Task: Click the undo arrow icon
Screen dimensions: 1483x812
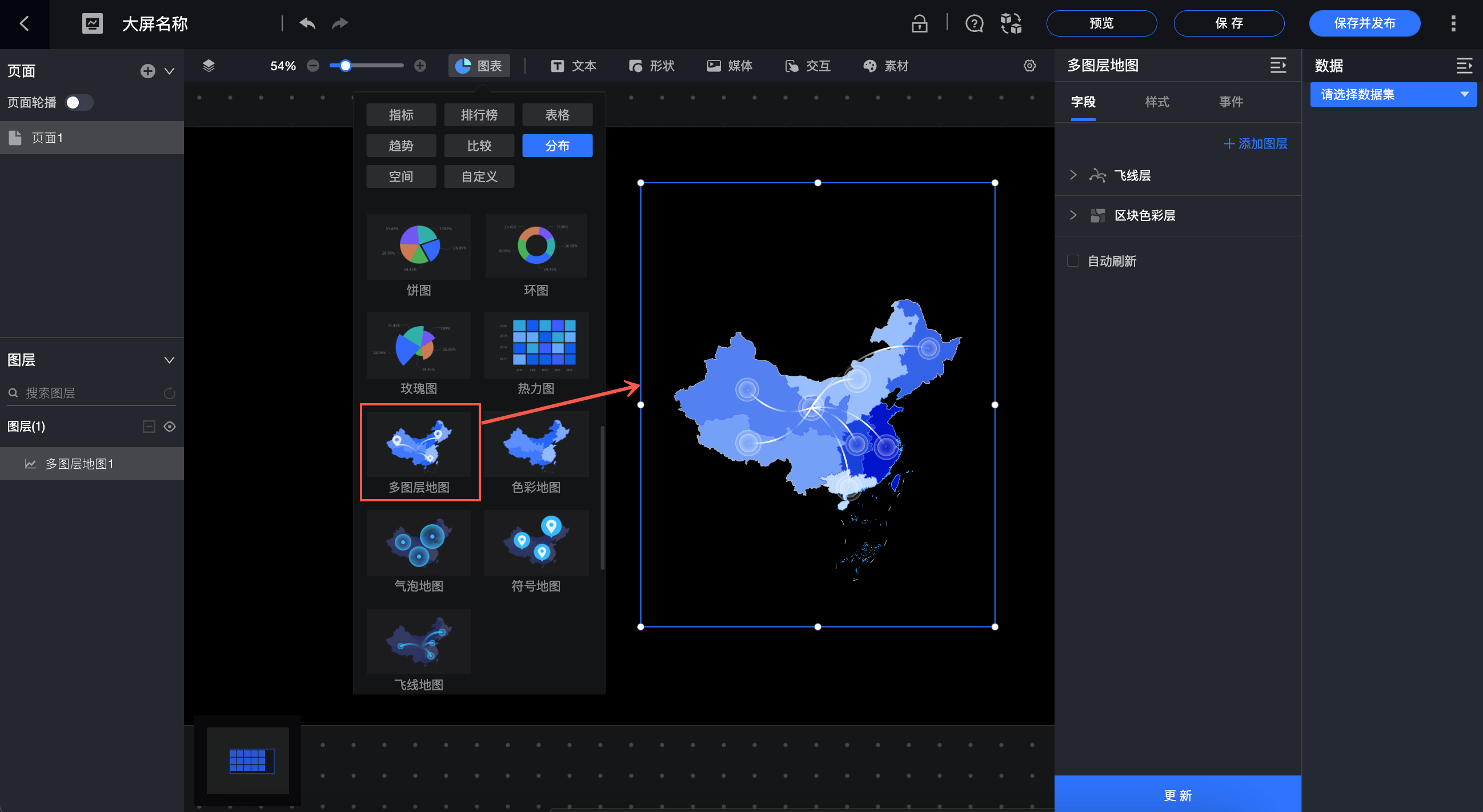Action: point(307,23)
